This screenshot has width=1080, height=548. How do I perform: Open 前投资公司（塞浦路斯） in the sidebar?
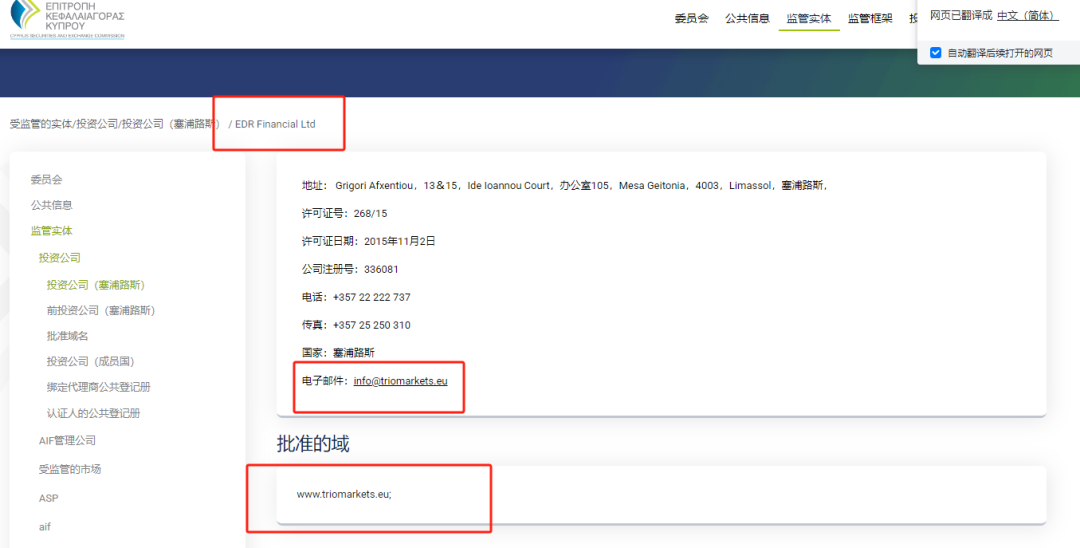101,310
